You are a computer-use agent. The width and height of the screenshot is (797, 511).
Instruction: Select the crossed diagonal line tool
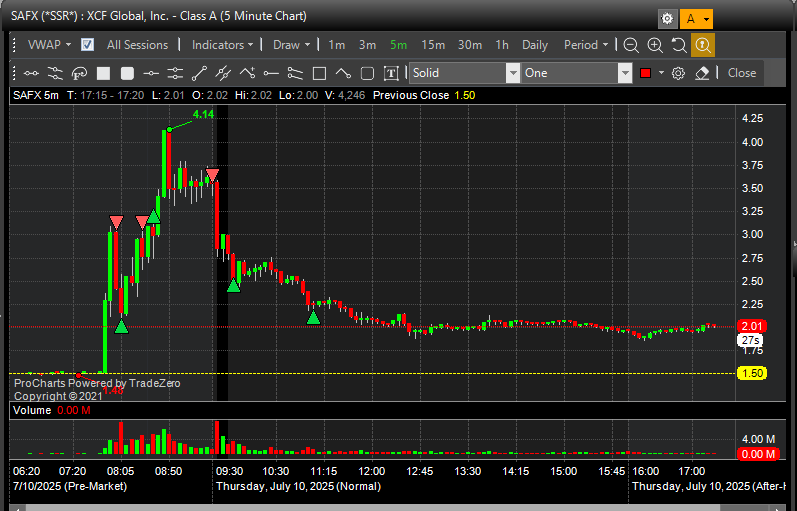point(223,73)
